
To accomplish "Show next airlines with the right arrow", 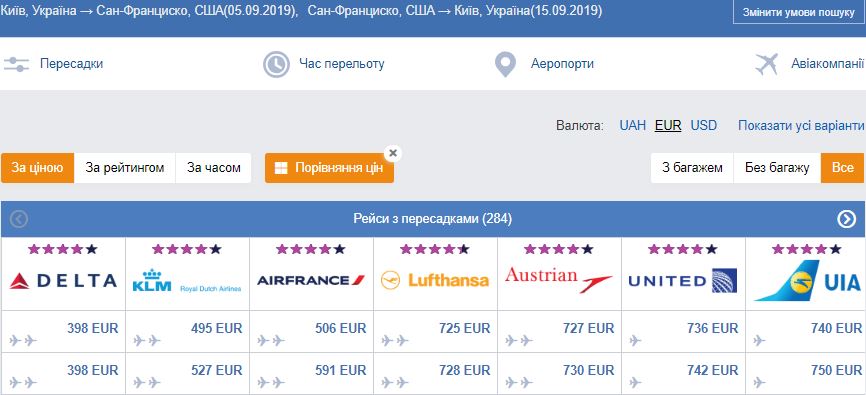I will coord(846,219).
